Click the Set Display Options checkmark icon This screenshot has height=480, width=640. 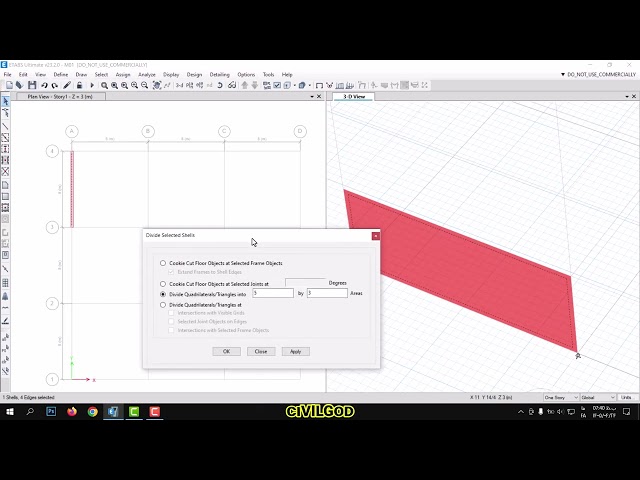click(277, 85)
